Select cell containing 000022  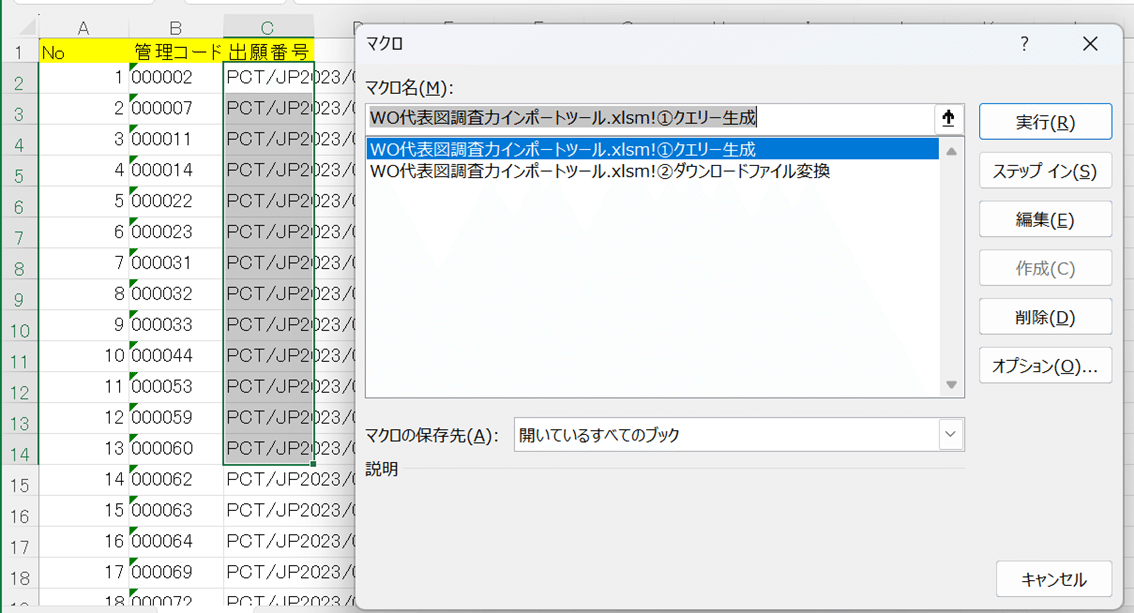(176, 201)
